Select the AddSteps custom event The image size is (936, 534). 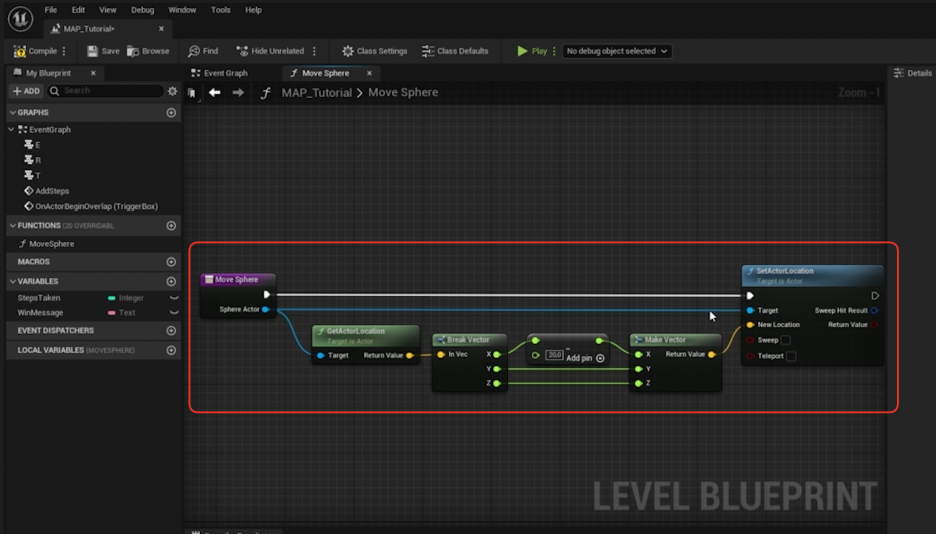click(x=47, y=191)
